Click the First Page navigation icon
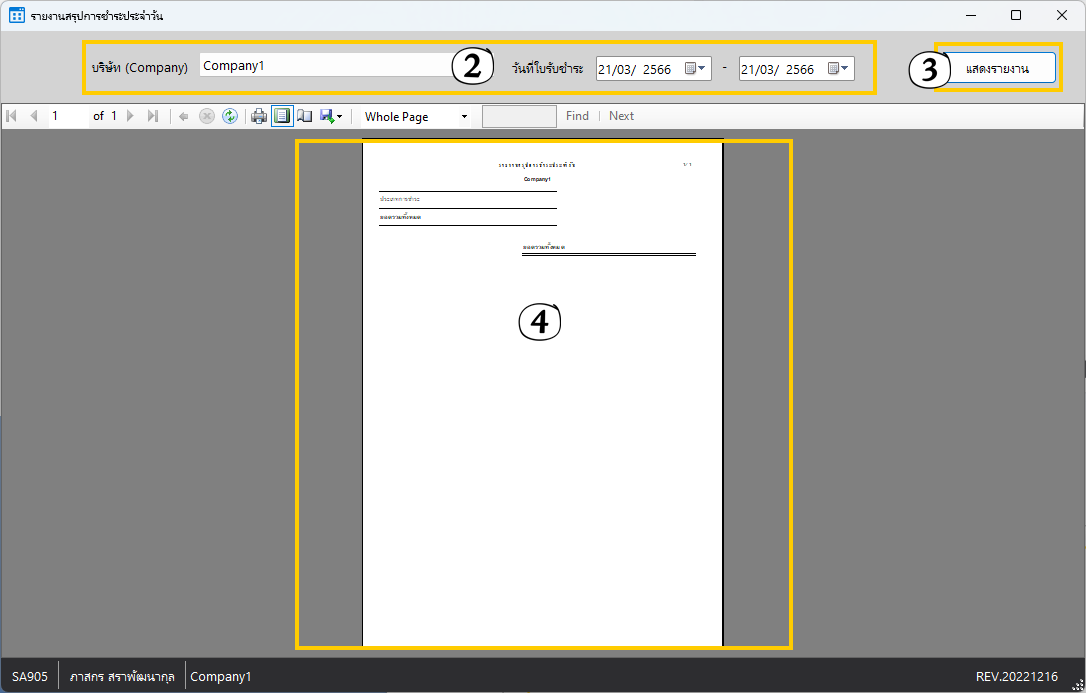Image resolution: width=1086 pixels, height=693 pixels. (12, 116)
